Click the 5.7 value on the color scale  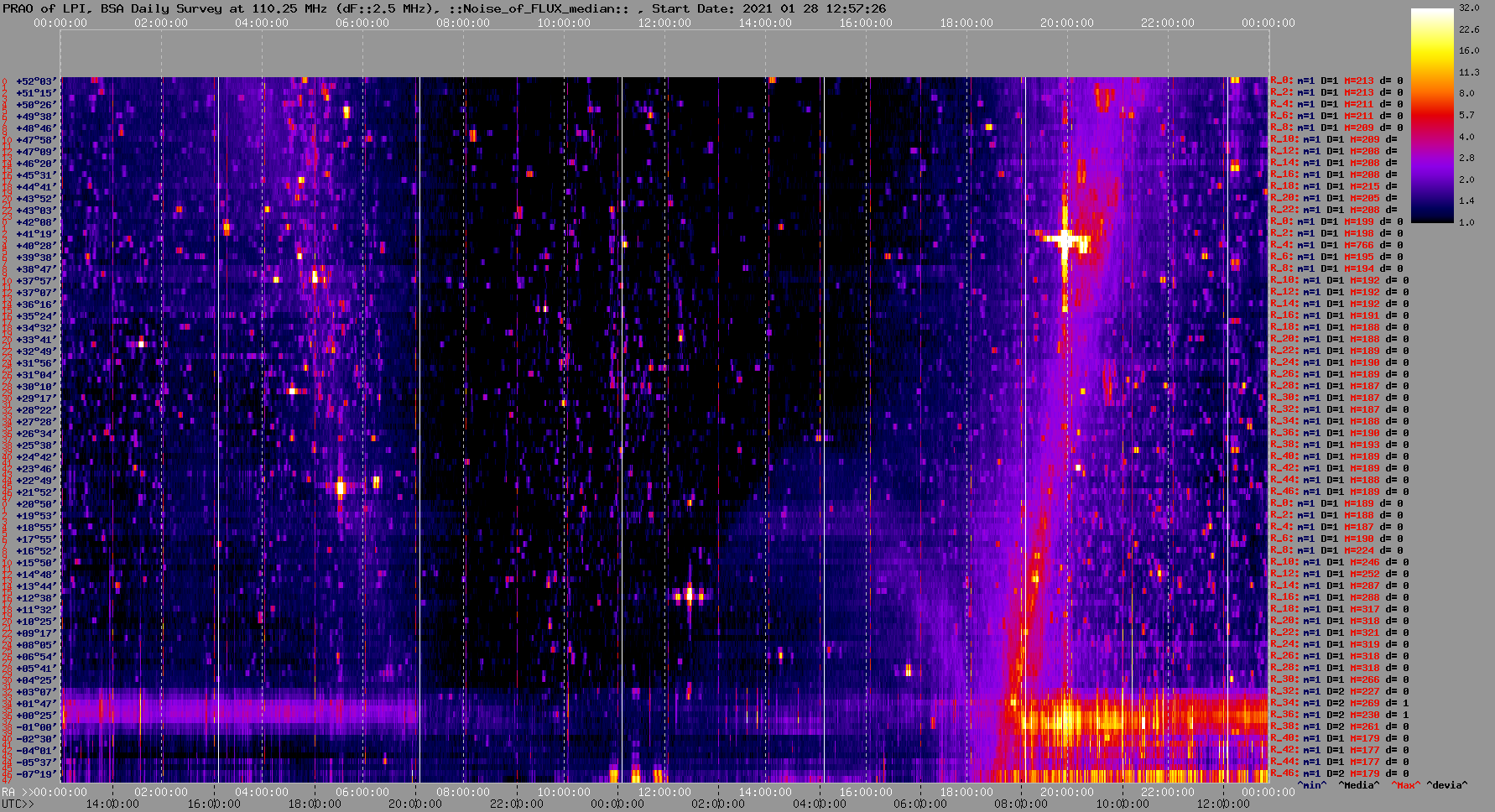tap(1466, 115)
